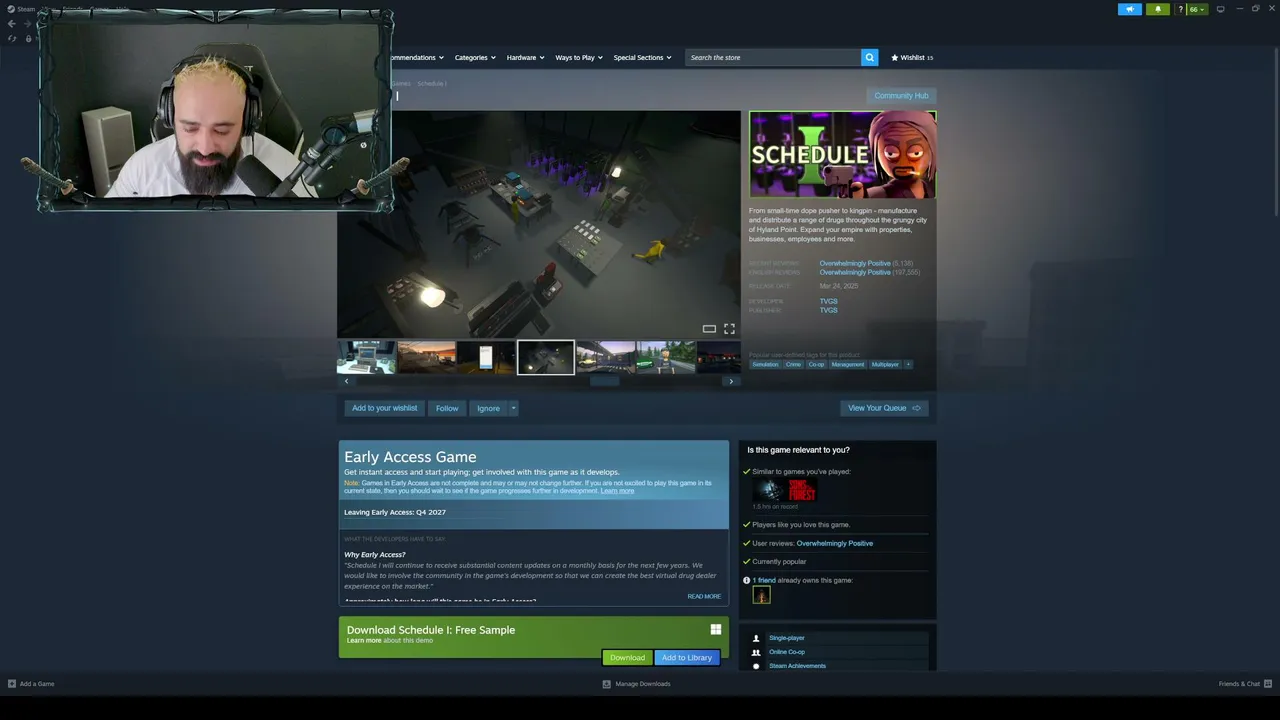Click View Your Queue

click(884, 408)
